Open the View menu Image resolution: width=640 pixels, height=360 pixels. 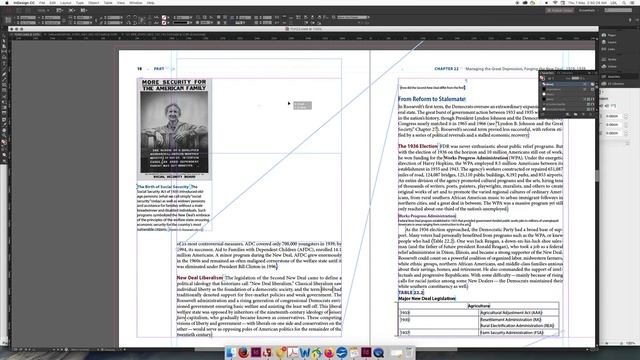[121, 3]
